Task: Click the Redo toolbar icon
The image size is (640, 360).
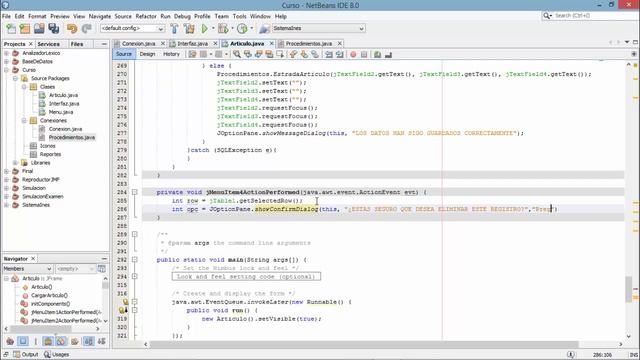Action: (x=86, y=29)
